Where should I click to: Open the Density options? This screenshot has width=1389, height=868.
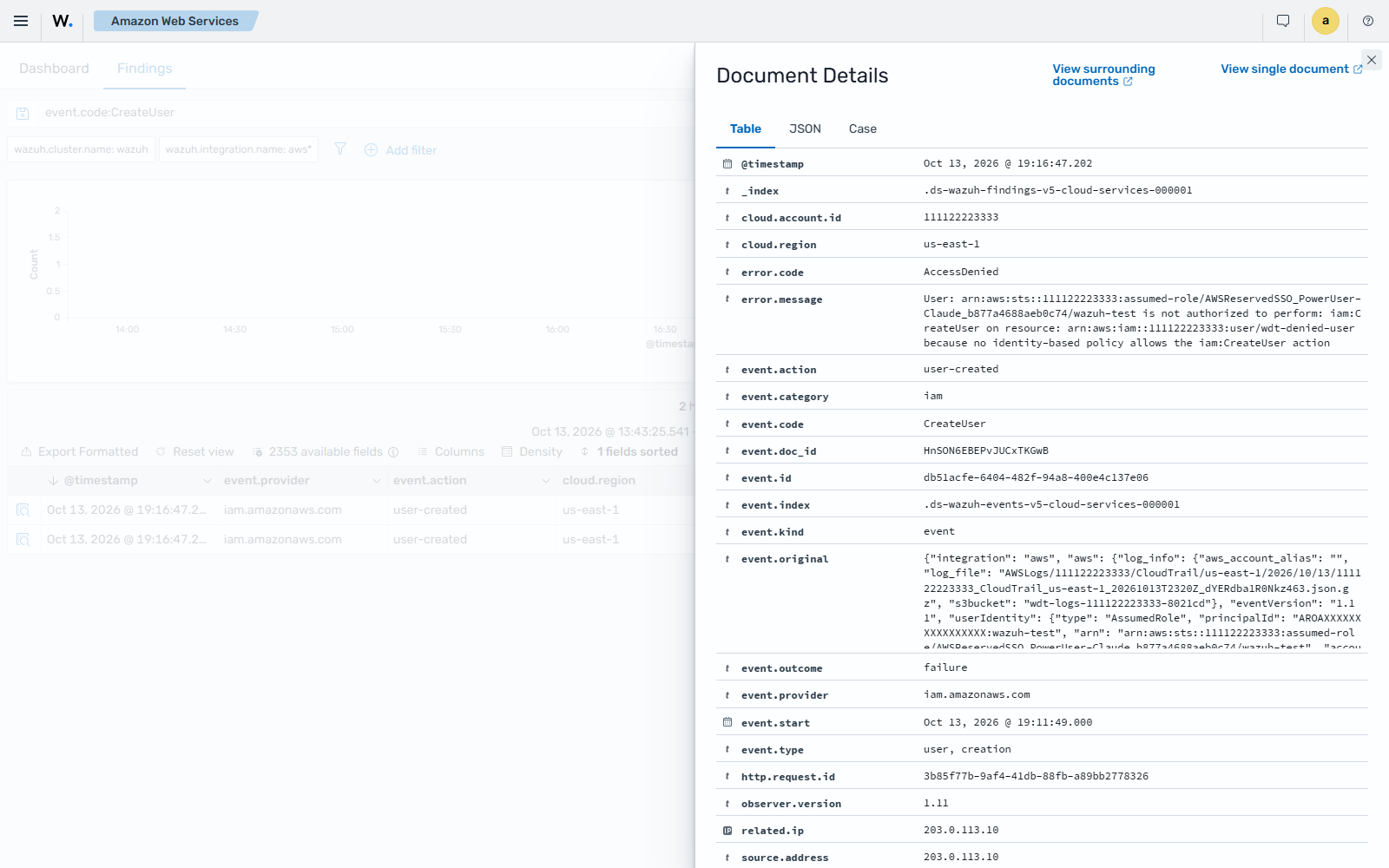point(531,452)
